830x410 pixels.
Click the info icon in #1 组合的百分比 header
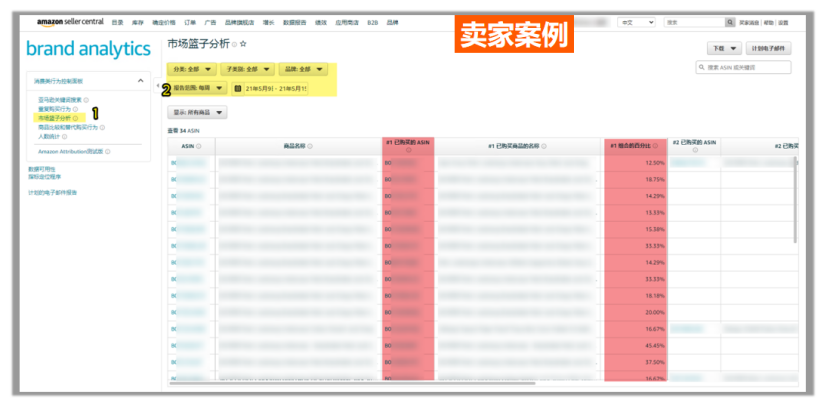tap(655, 146)
